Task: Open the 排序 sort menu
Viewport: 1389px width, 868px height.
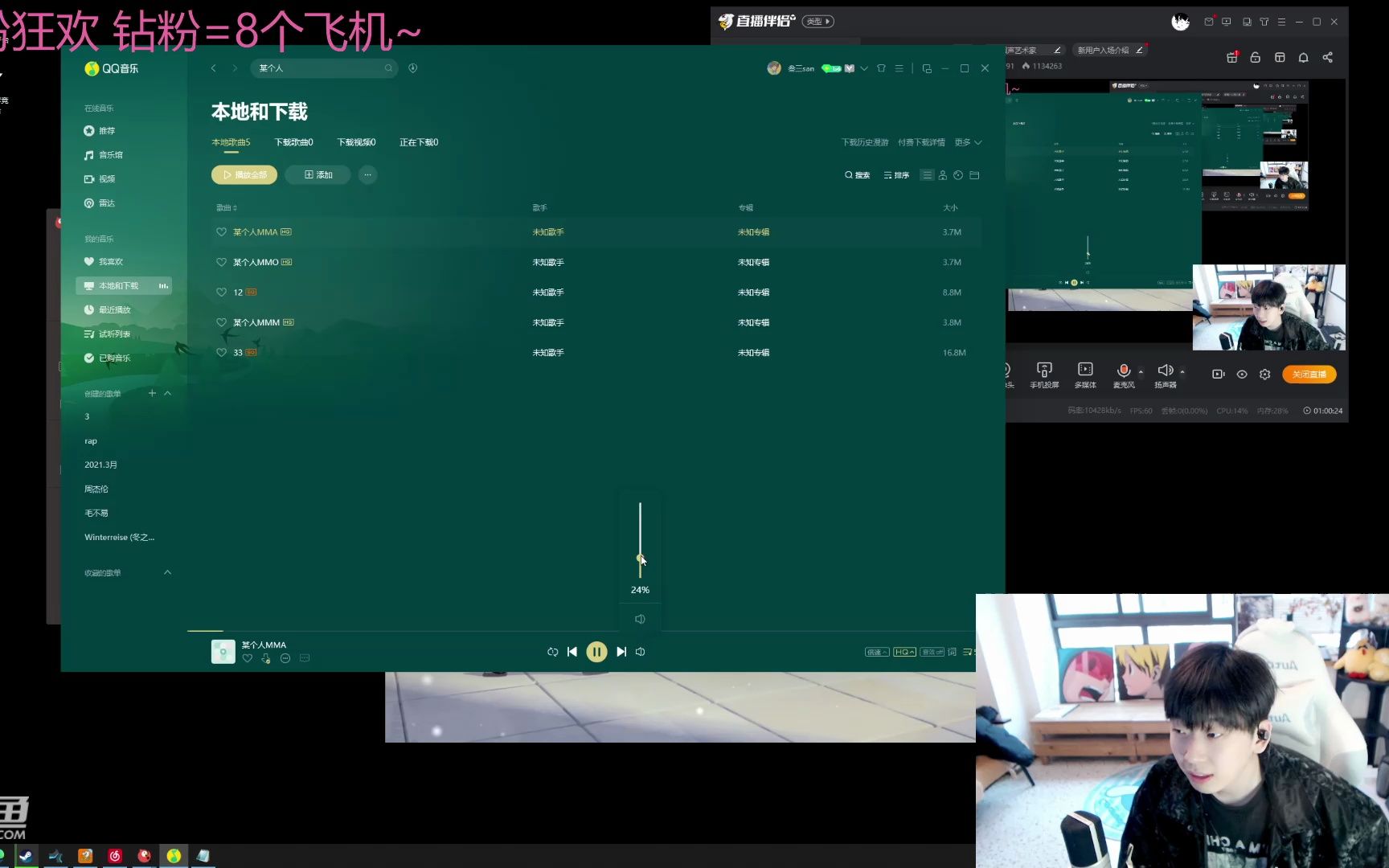Action: (x=895, y=175)
